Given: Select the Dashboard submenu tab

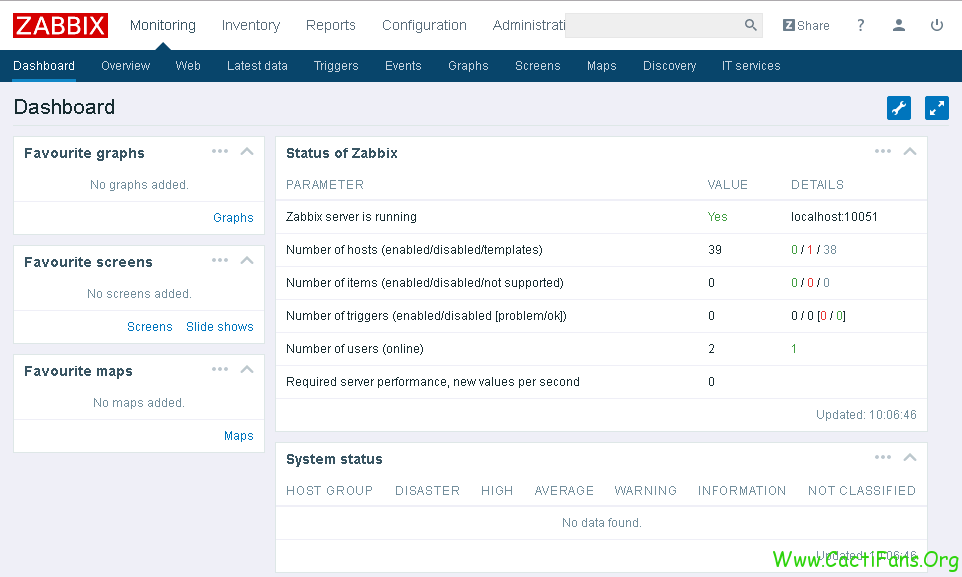Looking at the screenshot, I should tap(44, 66).
